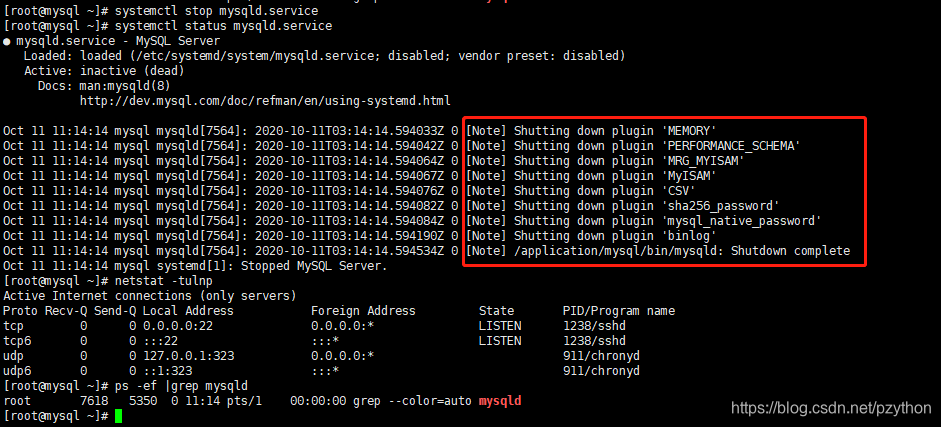The height and width of the screenshot is (427, 941).
Task: Click the 'LISTEN' state in the tcp6 row
Action: [x=500, y=341]
